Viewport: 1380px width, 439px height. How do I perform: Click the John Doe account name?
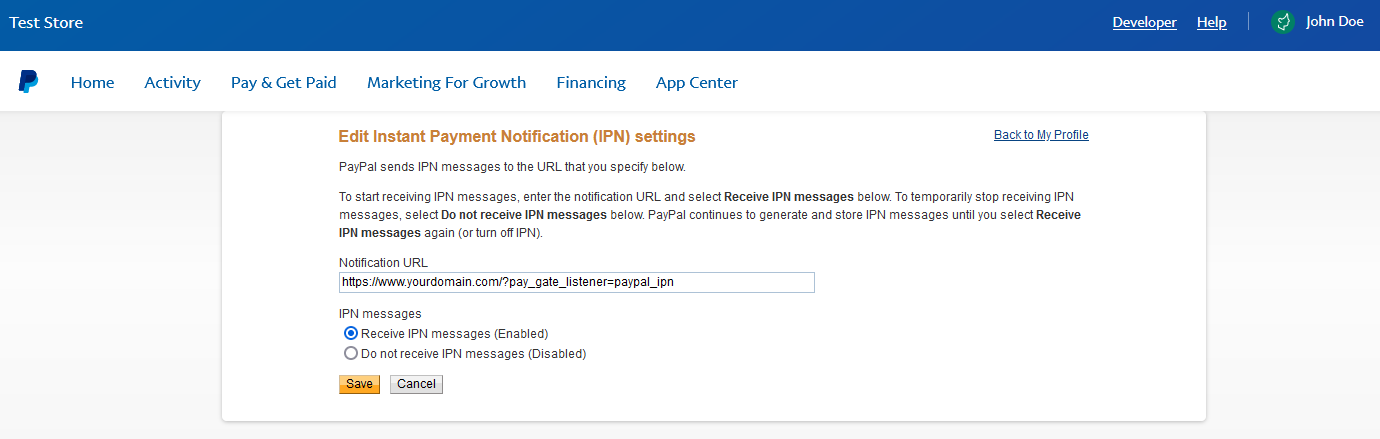pos(1335,22)
